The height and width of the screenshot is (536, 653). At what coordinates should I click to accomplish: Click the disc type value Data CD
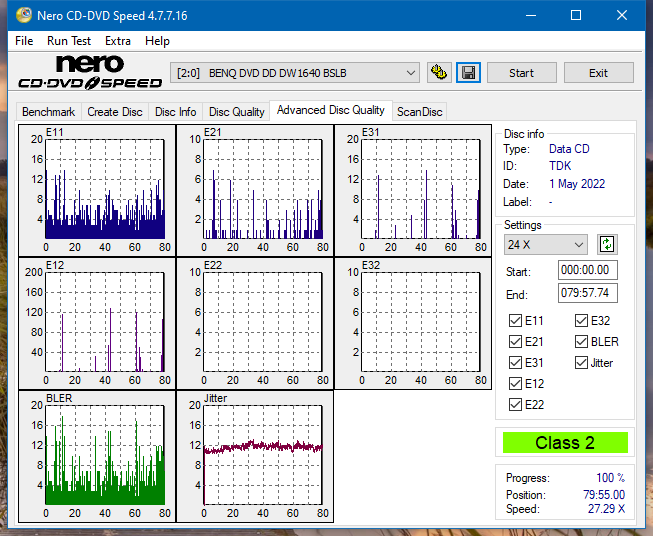pyautogui.click(x=569, y=149)
